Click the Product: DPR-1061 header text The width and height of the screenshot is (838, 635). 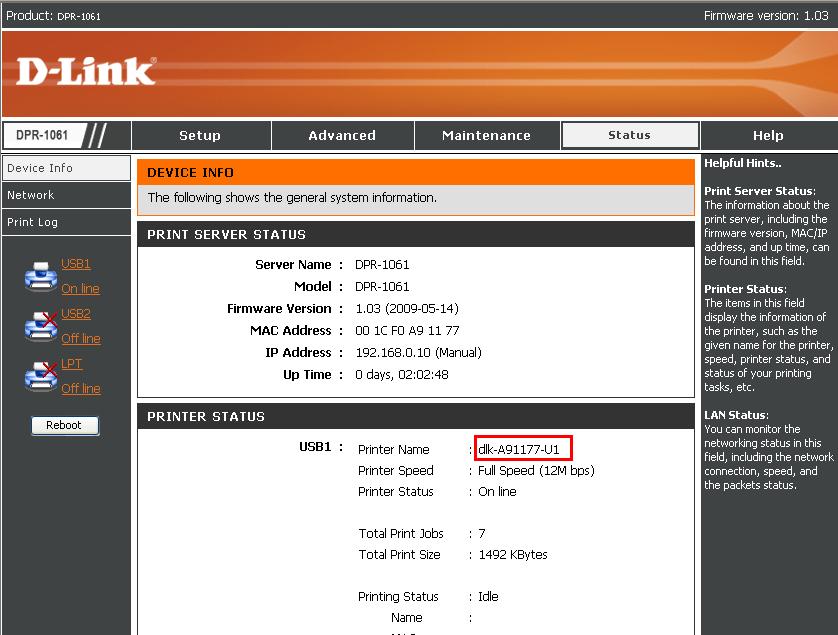pyautogui.click(x=53, y=16)
